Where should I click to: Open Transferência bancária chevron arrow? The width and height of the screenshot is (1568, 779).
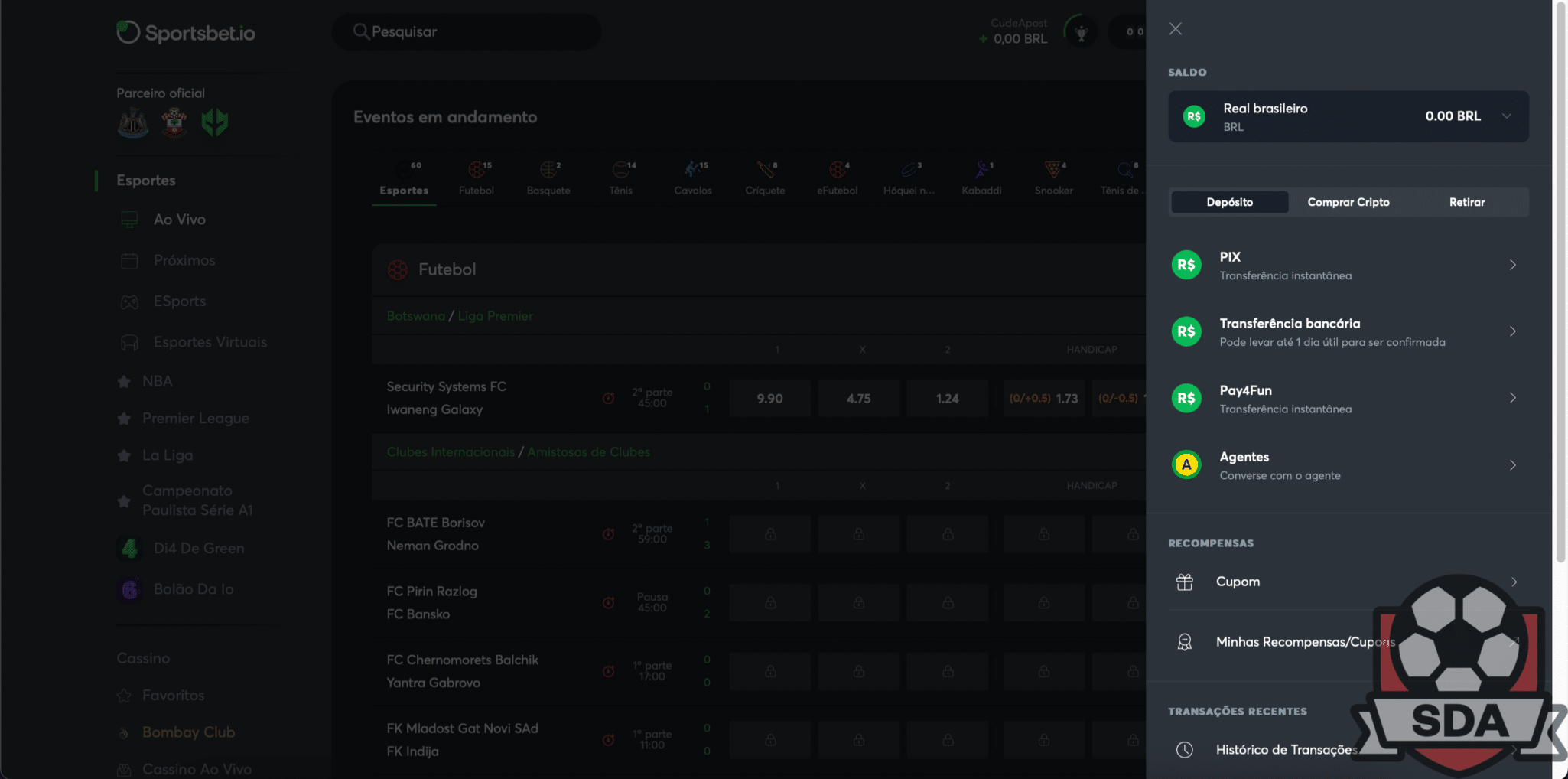point(1513,331)
